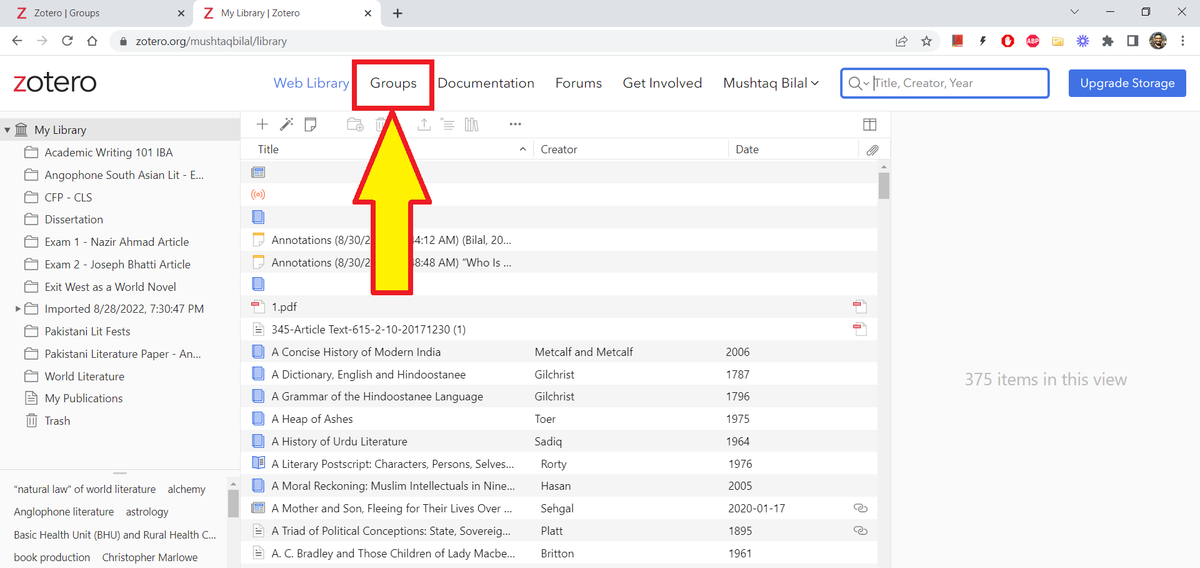Click the Add to Collection folder icon

[x=354, y=124]
